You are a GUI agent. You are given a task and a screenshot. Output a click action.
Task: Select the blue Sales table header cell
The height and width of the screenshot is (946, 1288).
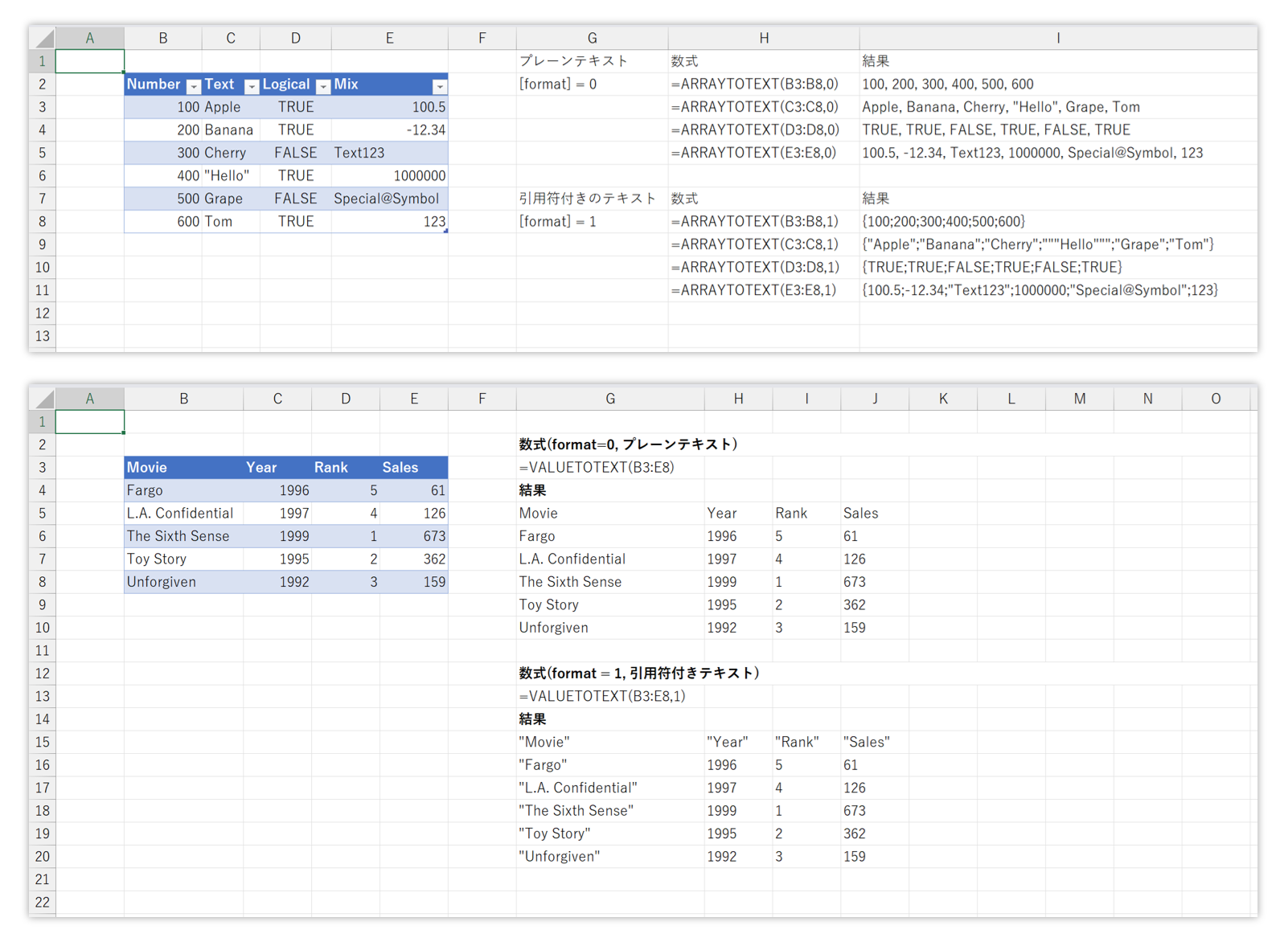[x=413, y=467]
